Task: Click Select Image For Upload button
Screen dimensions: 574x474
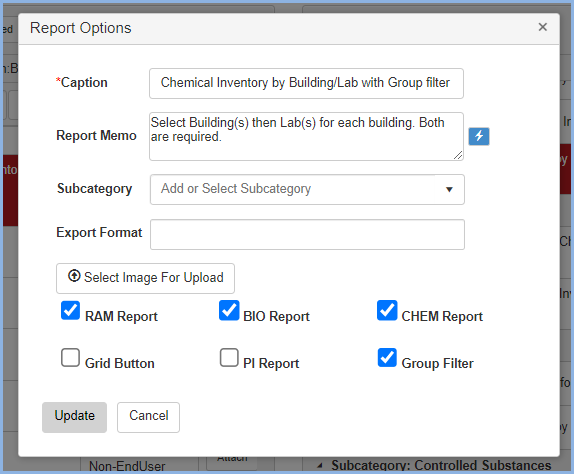Action: (145, 278)
